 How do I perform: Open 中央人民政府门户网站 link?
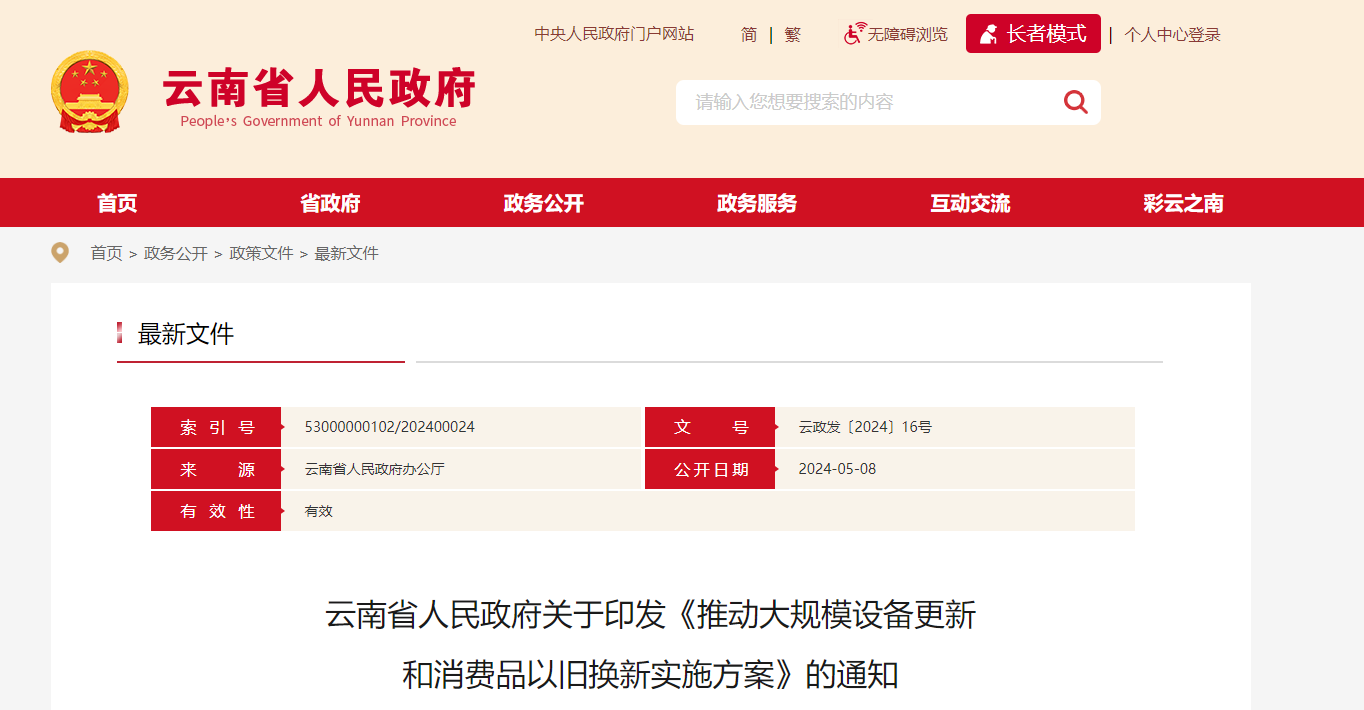(614, 34)
